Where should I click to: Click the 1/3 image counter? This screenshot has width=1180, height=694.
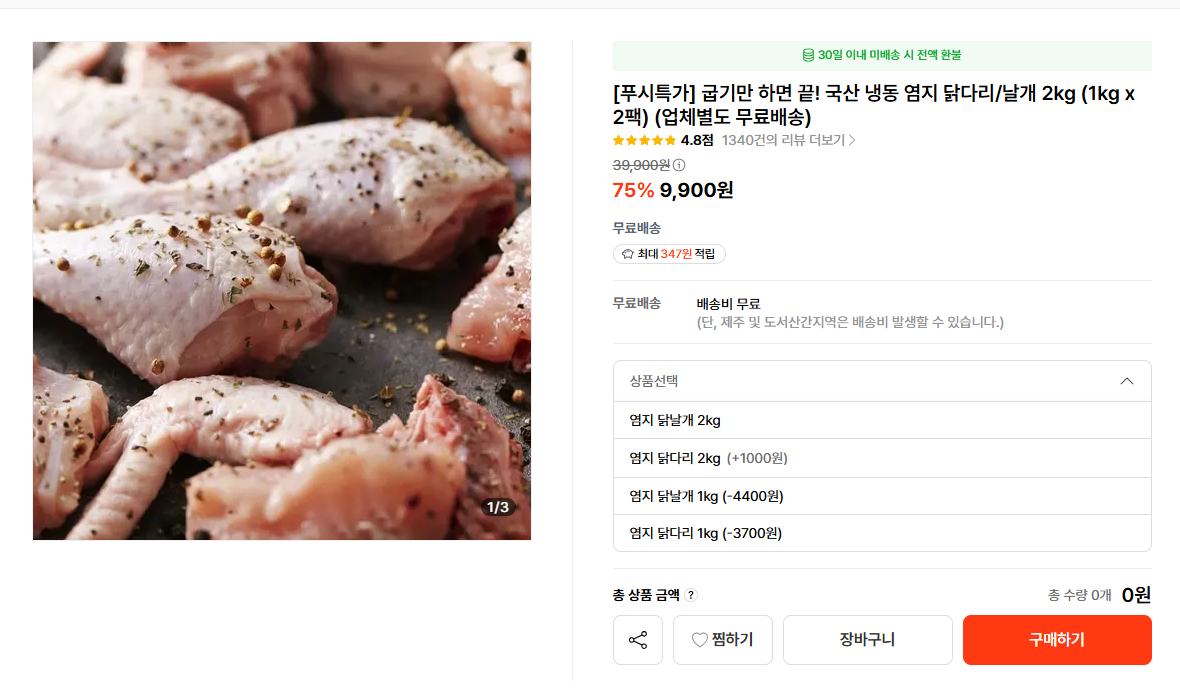coord(497,507)
